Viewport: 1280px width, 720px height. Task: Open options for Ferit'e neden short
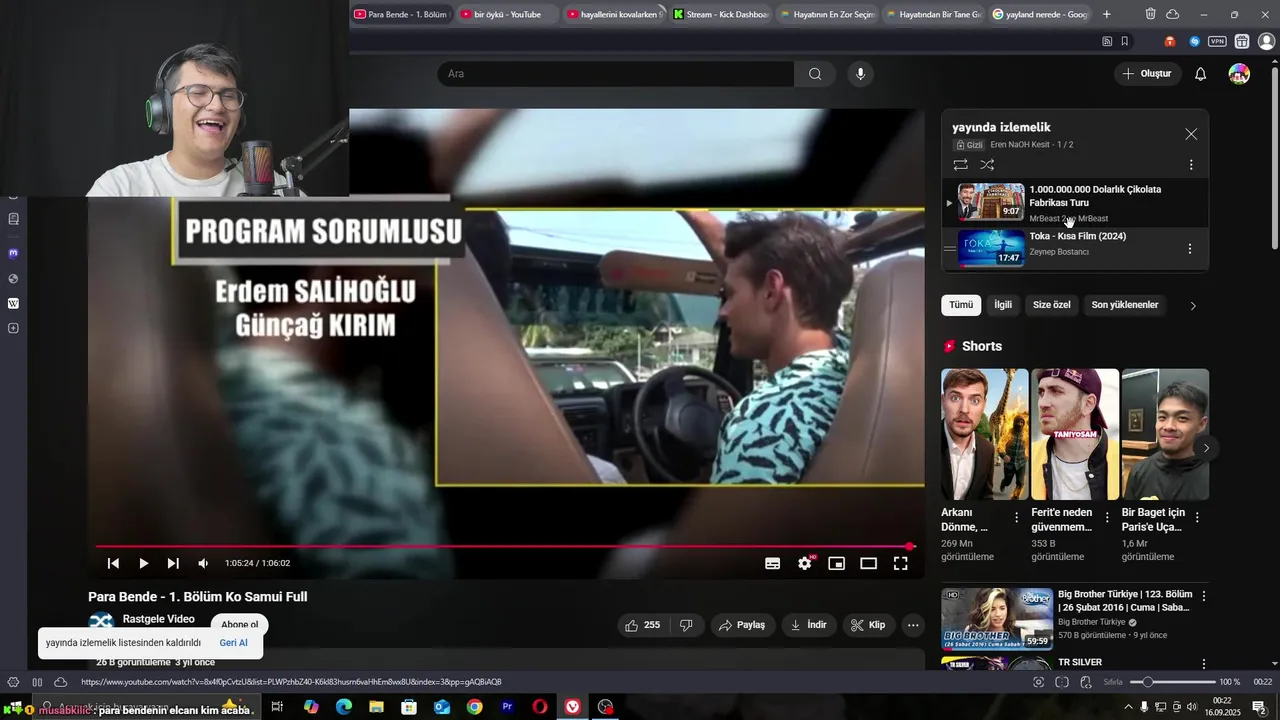(1107, 518)
